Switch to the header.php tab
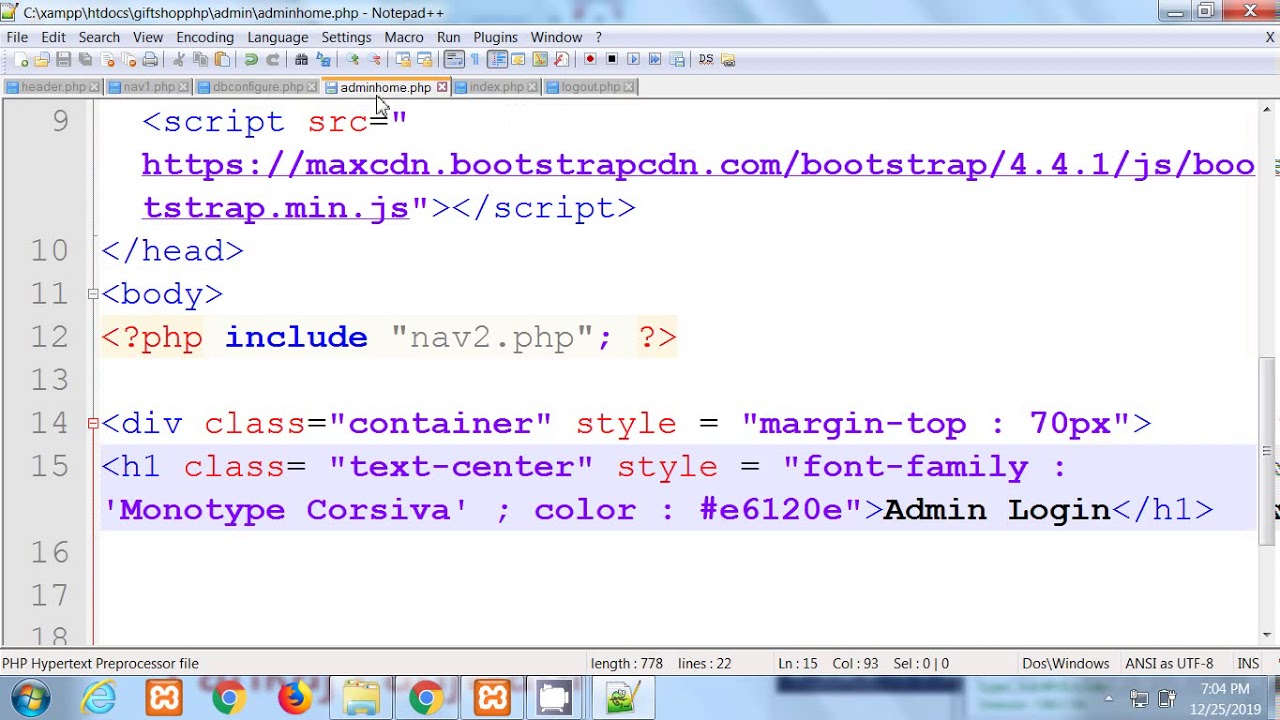Viewport: 1280px width, 720px height. coord(53,87)
